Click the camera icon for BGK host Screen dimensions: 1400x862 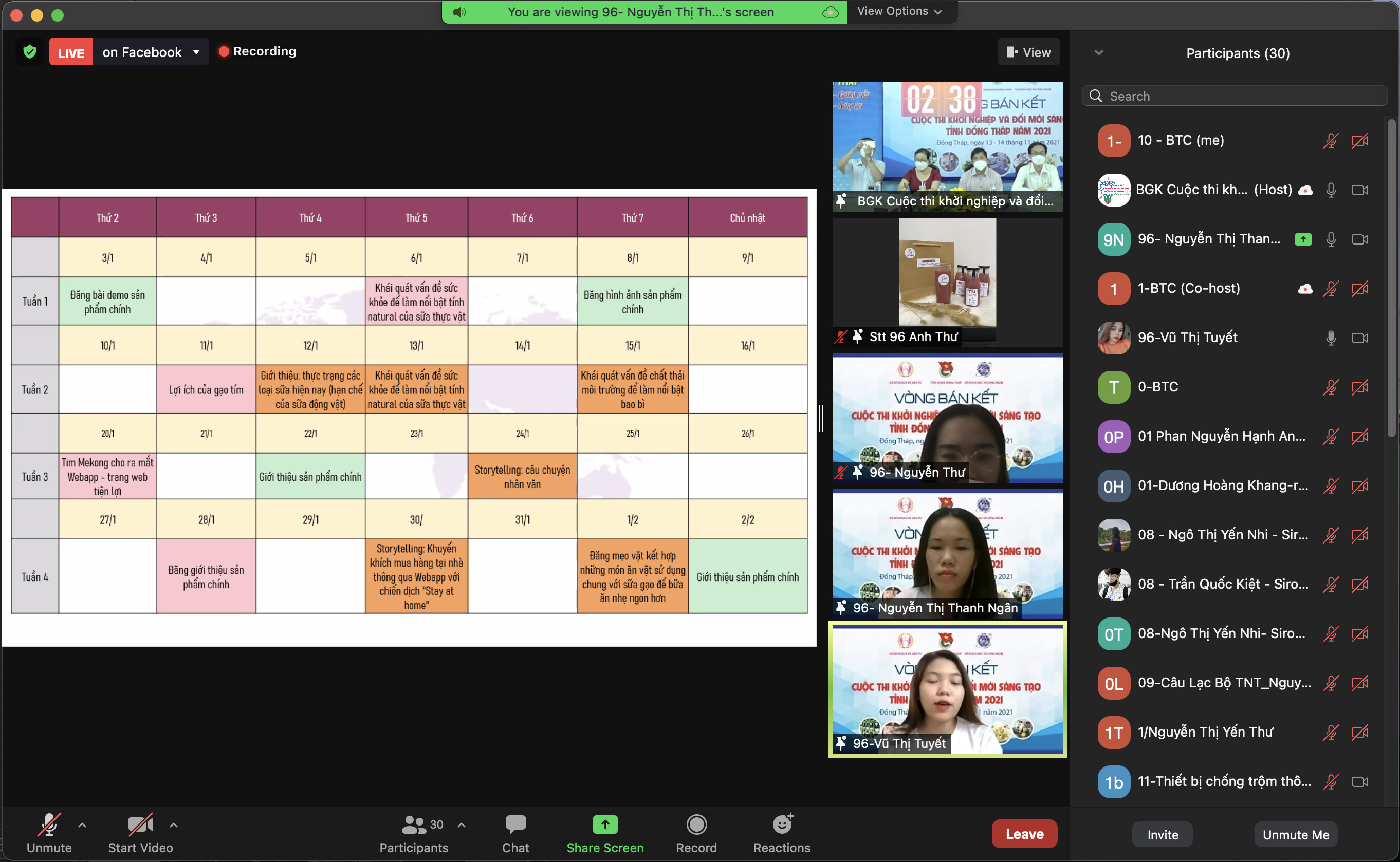(1360, 190)
